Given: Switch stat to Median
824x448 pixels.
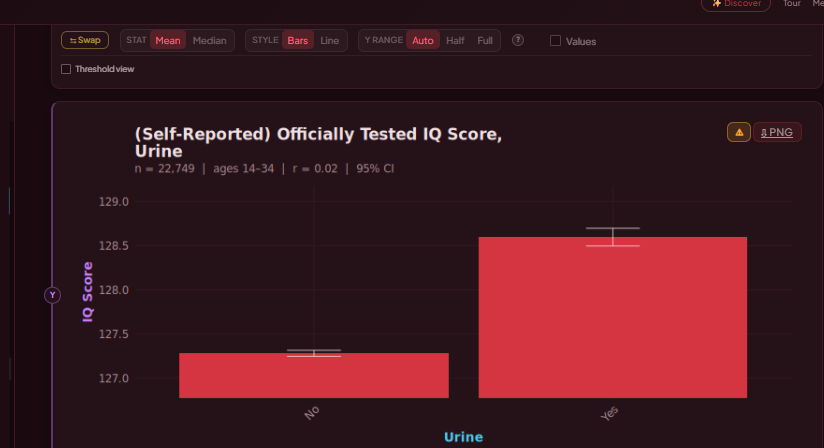Looking at the screenshot, I should (x=209, y=41).
